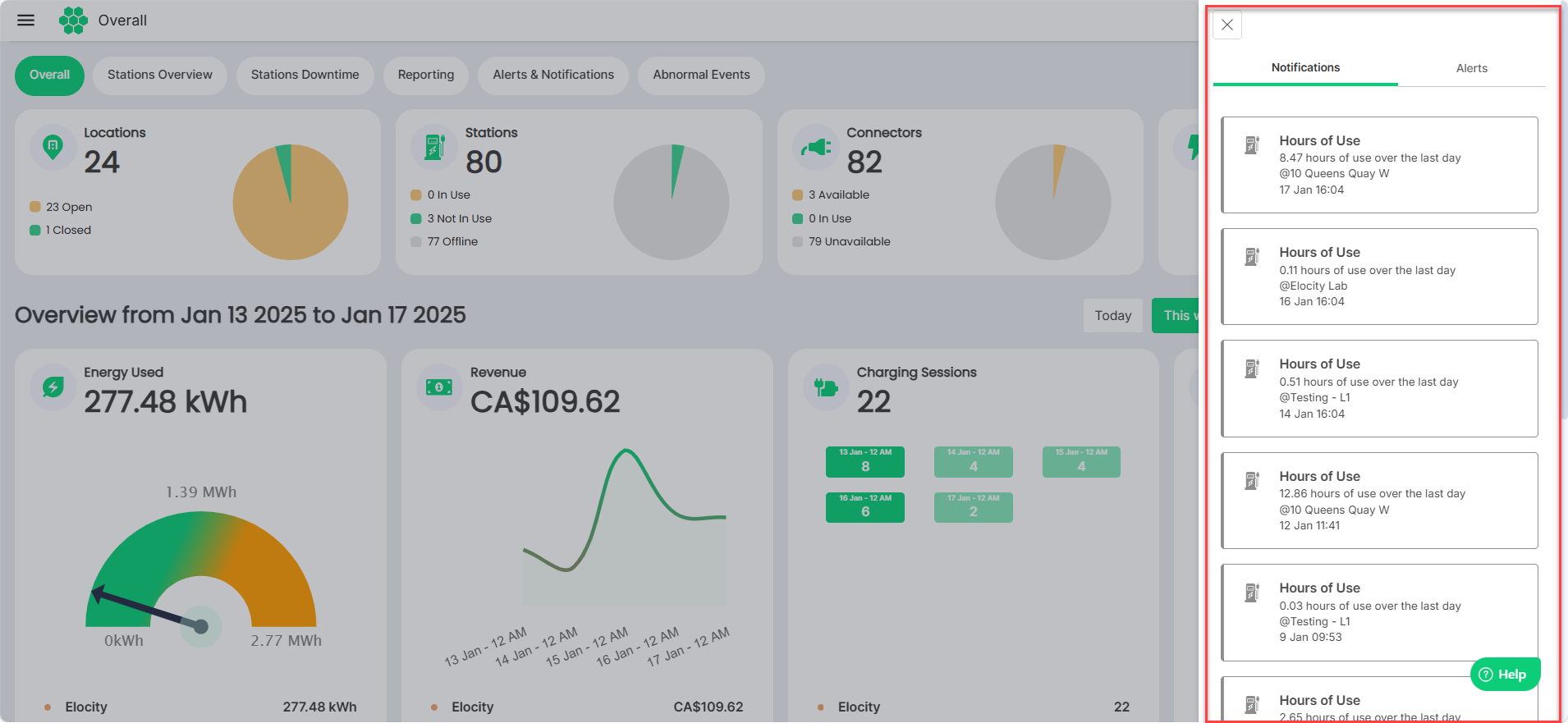Viewport: 1568px width, 723px height.
Task: Open the hamburger navigation menu
Action: pyautogui.click(x=26, y=21)
